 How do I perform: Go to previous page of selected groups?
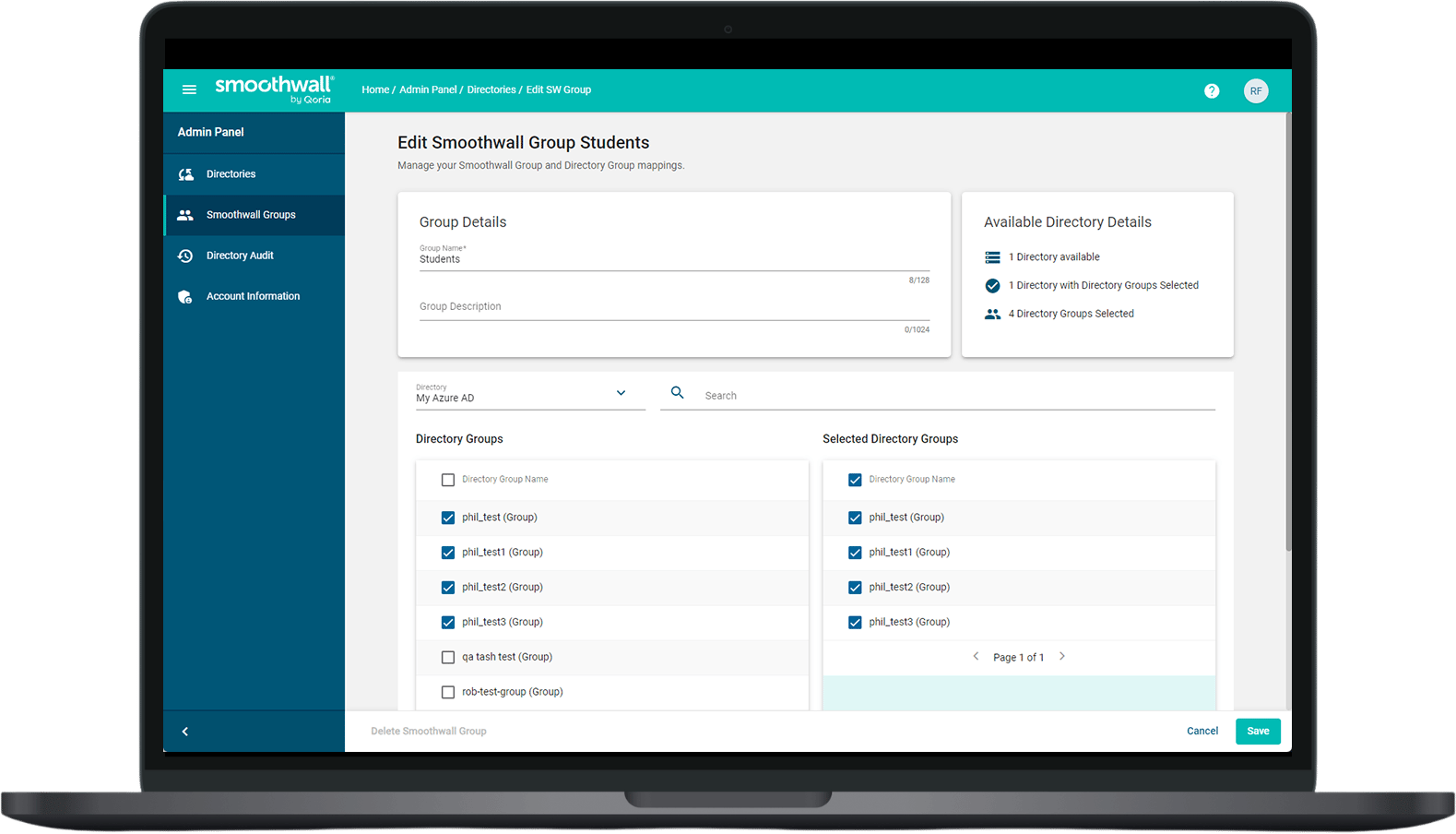[x=976, y=657]
